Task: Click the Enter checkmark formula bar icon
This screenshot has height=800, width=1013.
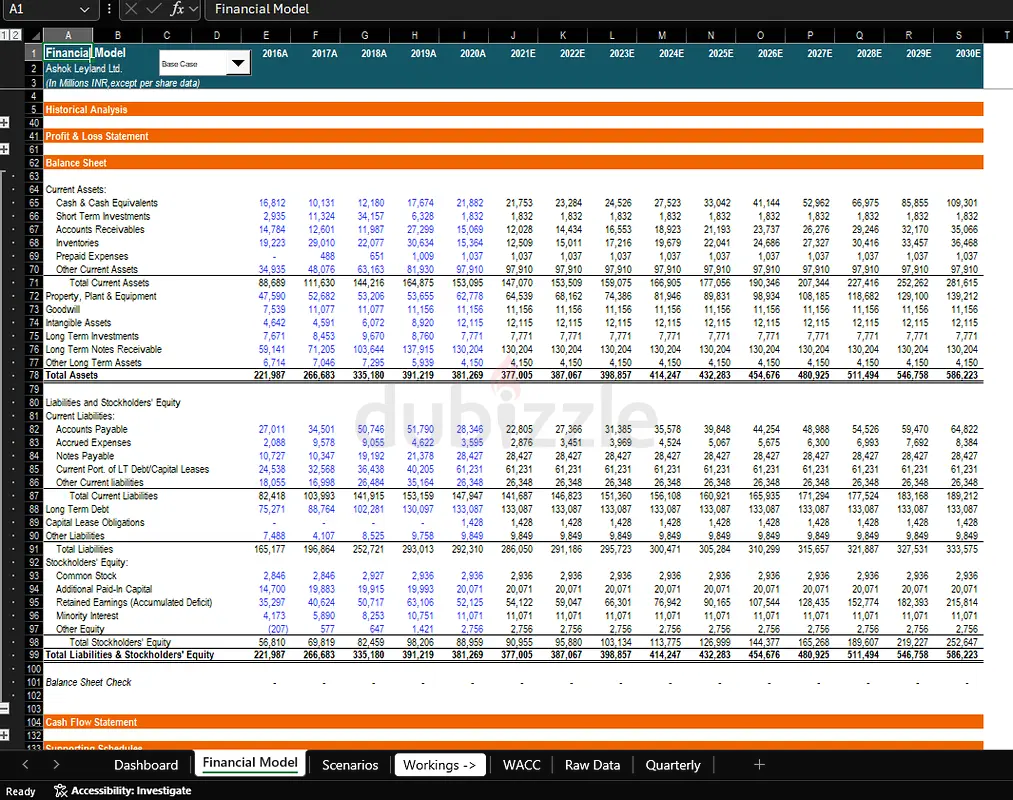Action: coord(154,9)
